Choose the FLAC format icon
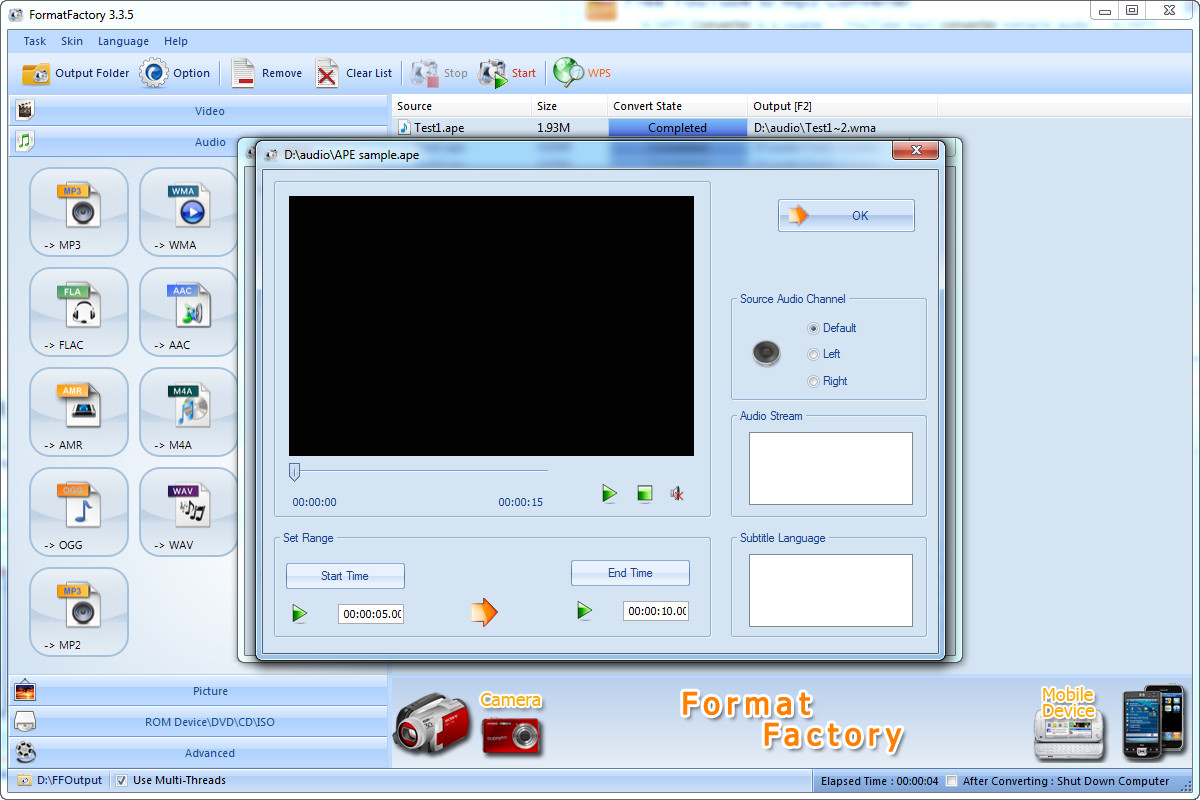This screenshot has height=800, width=1200. point(79,312)
